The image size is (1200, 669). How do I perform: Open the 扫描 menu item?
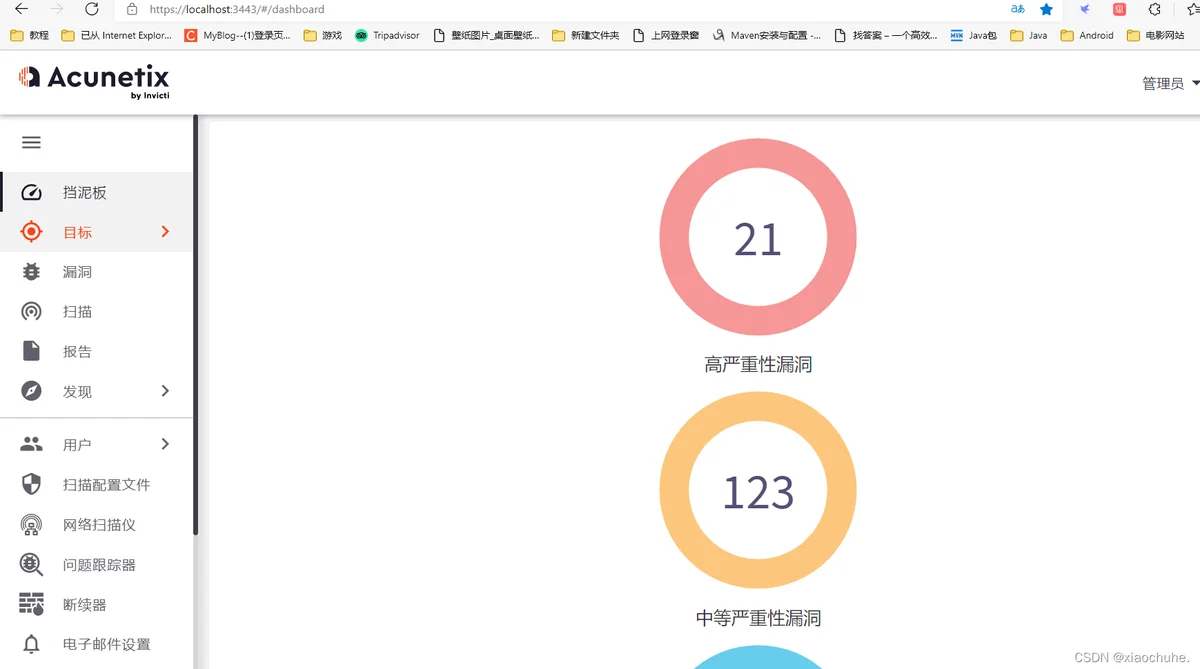pyautogui.click(x=97, y=312)
